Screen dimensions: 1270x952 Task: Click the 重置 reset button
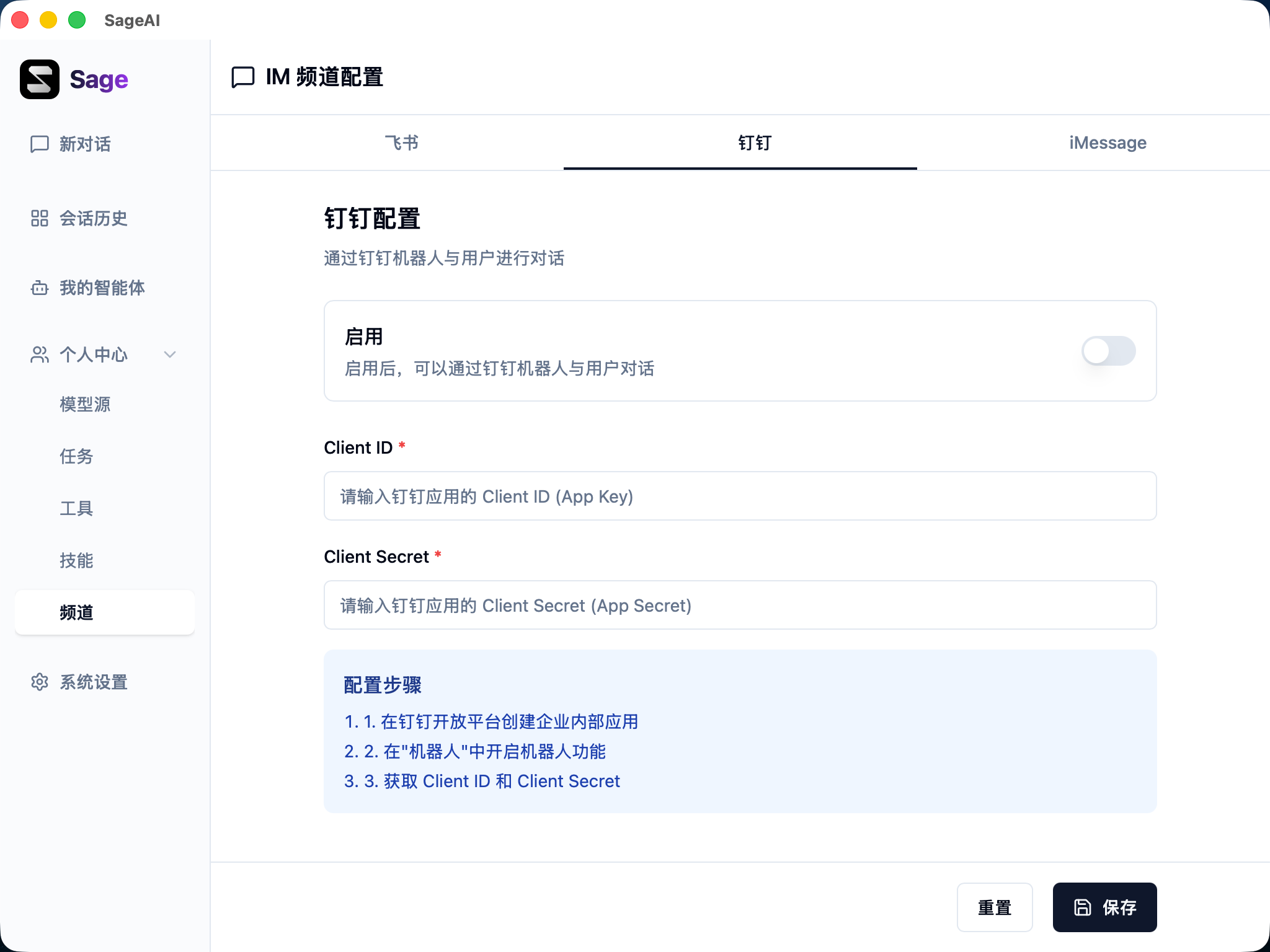[995, 907]
